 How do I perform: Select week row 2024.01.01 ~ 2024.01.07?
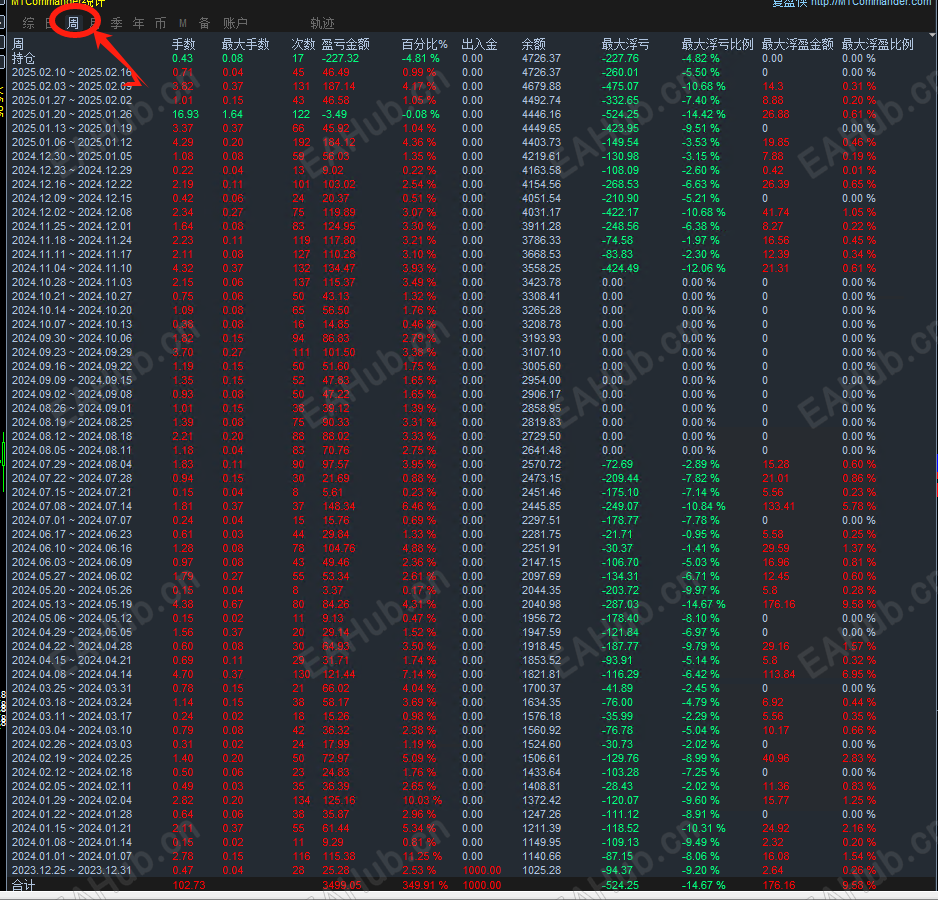point(72,856)
